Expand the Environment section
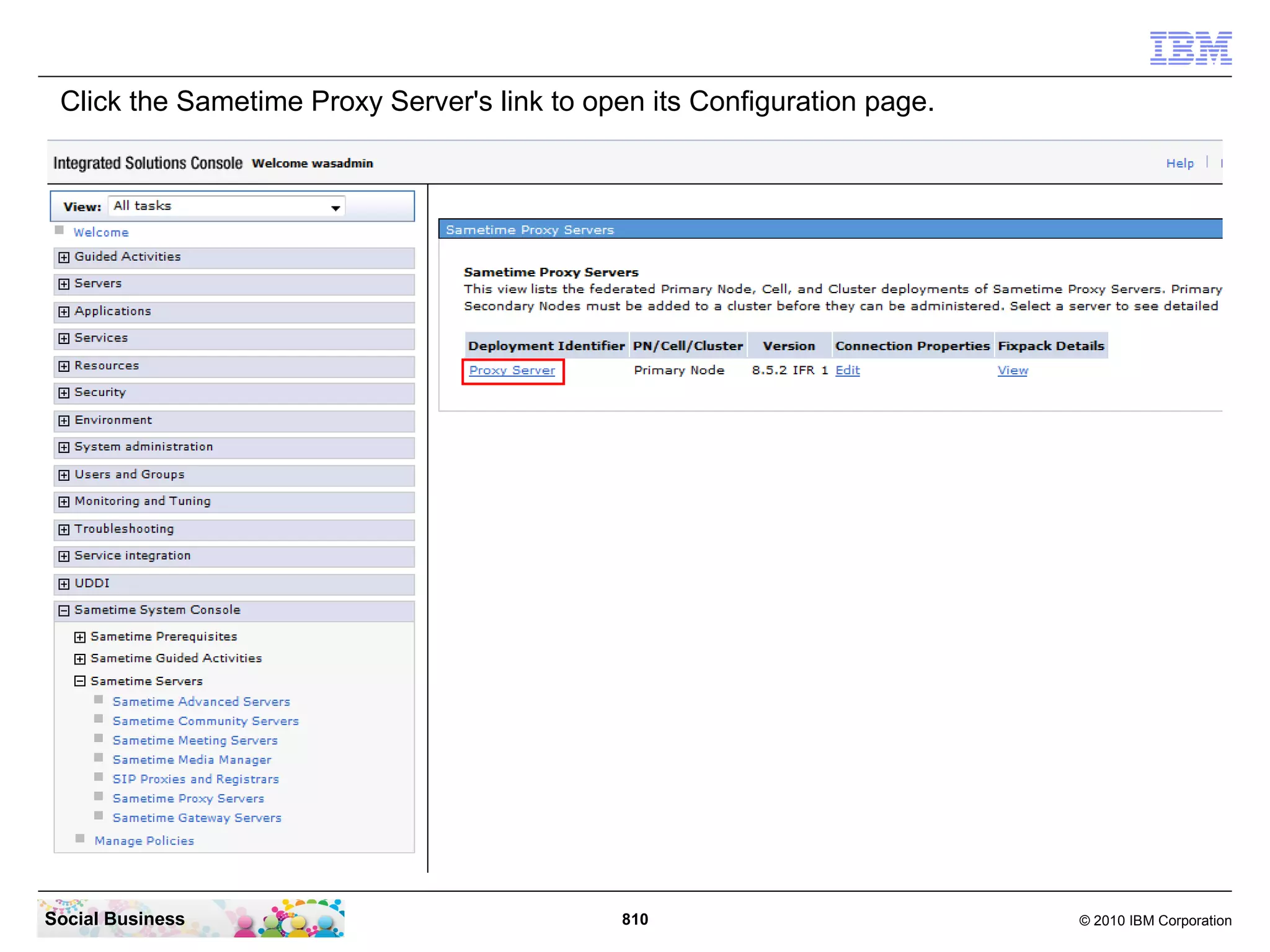The height and width of the screenshot is (952, 1270). point(64,421)
